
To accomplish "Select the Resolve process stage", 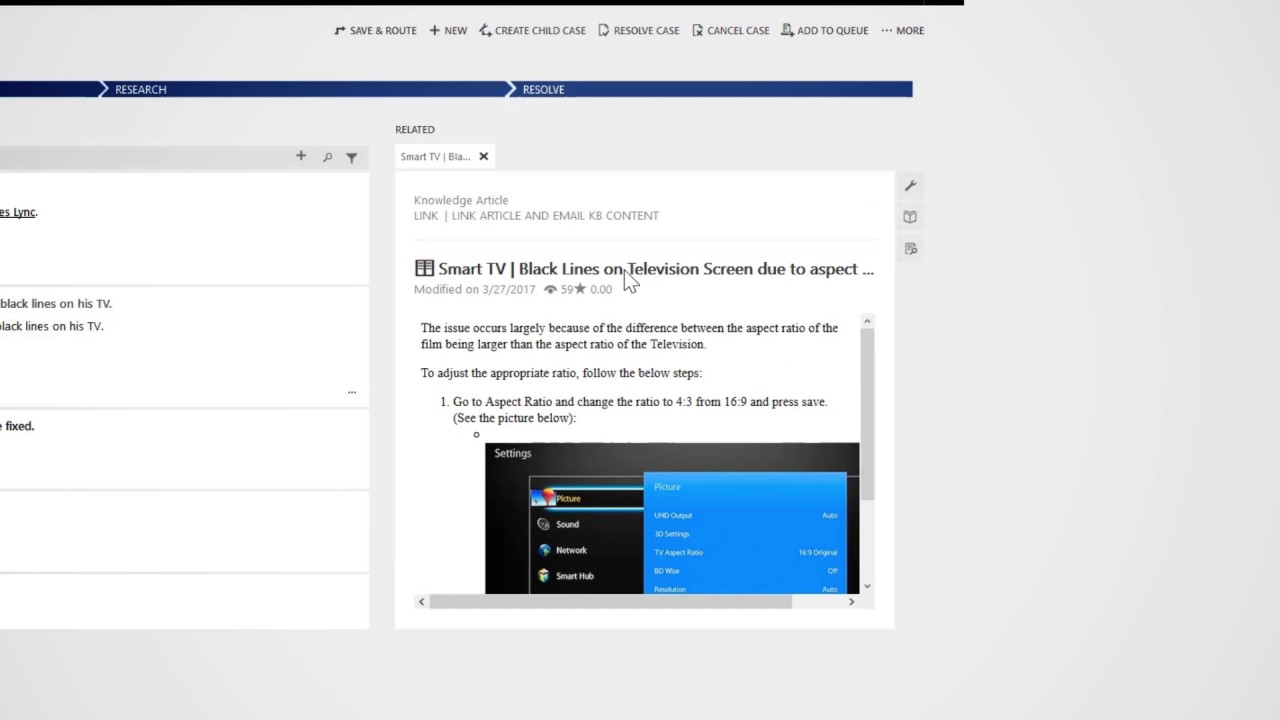I will [x=543, y=89].
